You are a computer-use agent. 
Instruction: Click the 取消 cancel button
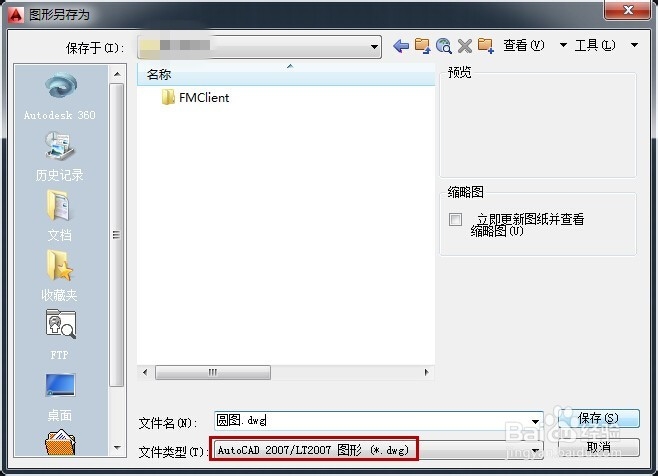pos(598,447)
